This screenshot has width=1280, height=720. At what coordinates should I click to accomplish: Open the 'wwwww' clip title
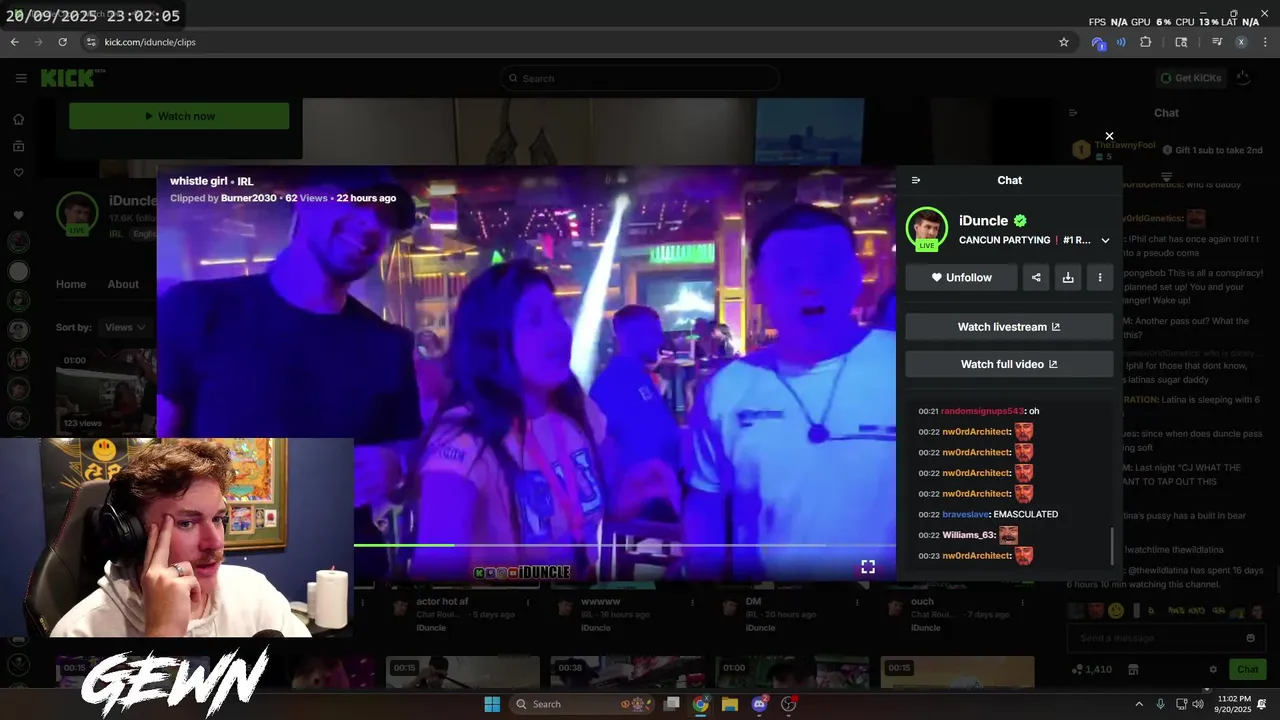pyautogui.click(x=601, y=602)
